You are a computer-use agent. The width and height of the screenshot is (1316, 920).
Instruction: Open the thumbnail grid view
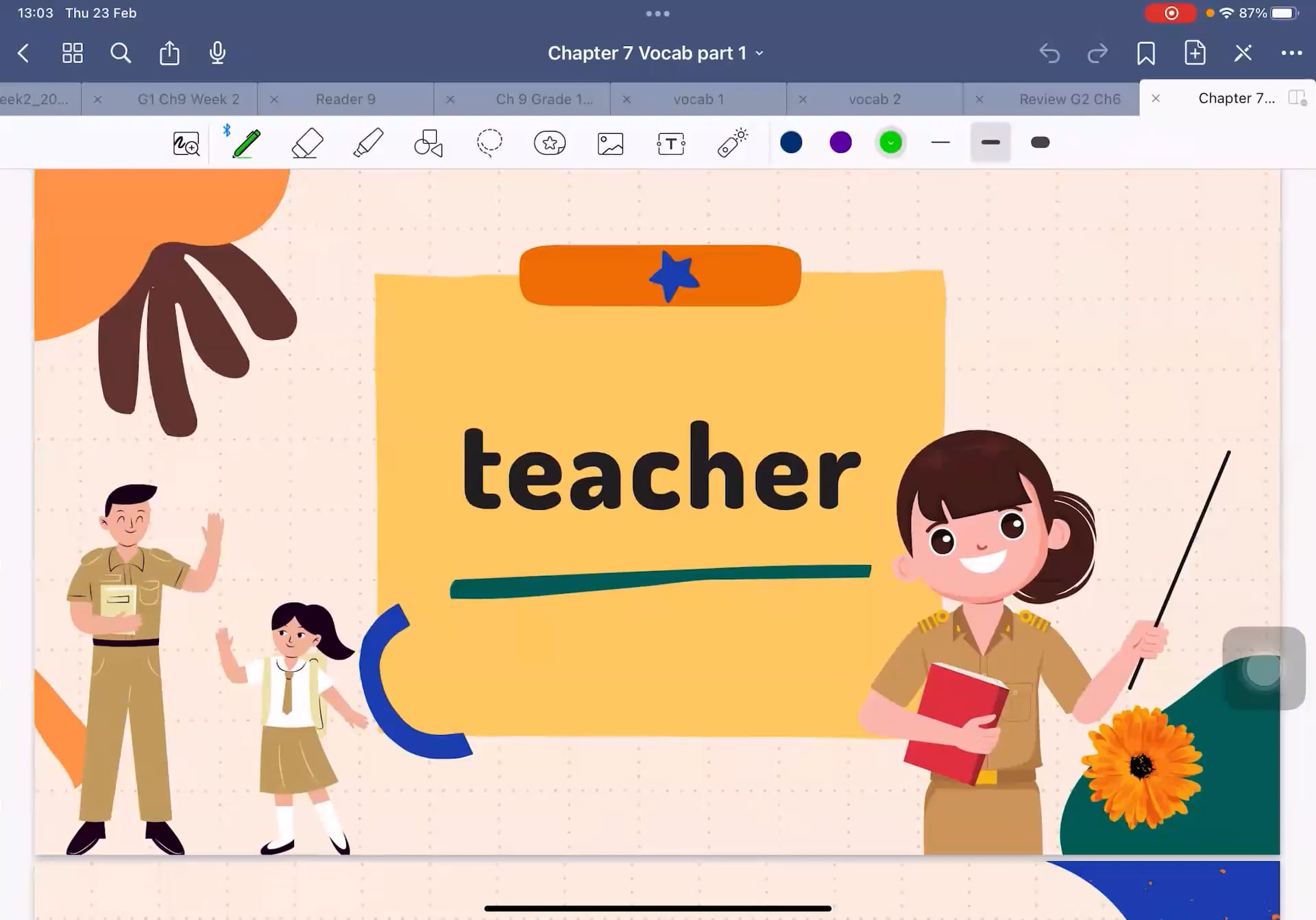point(73,53)
